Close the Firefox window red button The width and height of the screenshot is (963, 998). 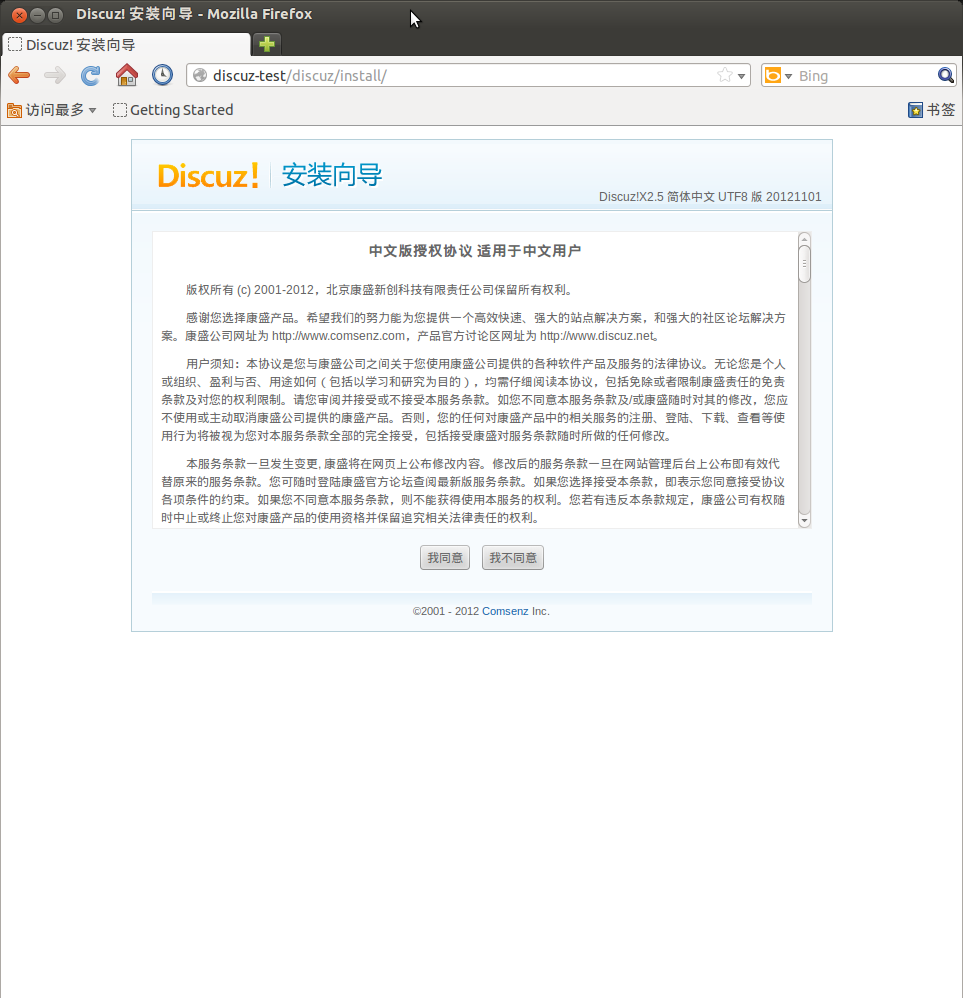(20, 15)
